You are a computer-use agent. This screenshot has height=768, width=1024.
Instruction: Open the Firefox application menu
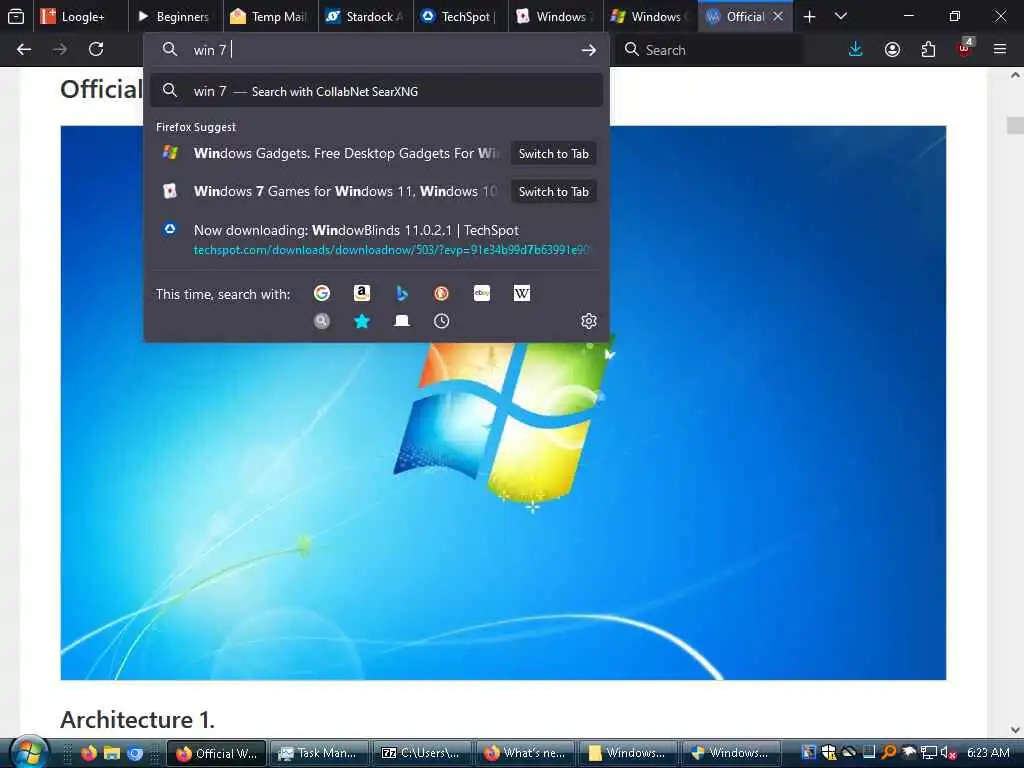1000,50
